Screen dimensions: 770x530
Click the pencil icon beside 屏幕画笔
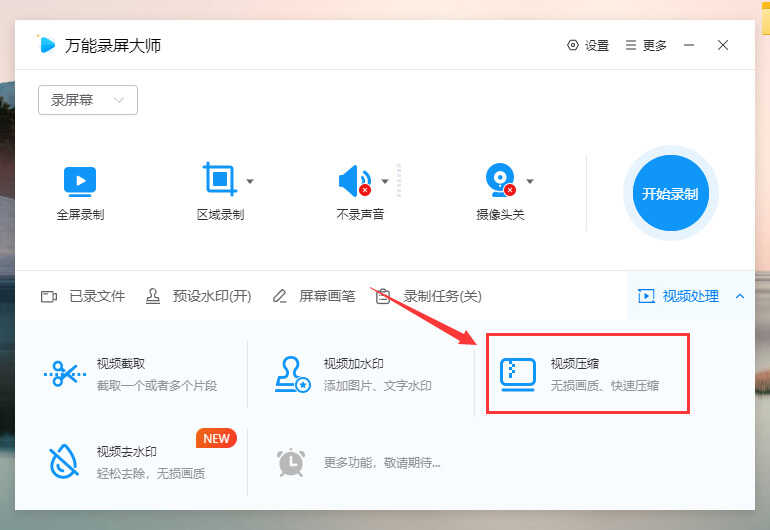point(279,296)
